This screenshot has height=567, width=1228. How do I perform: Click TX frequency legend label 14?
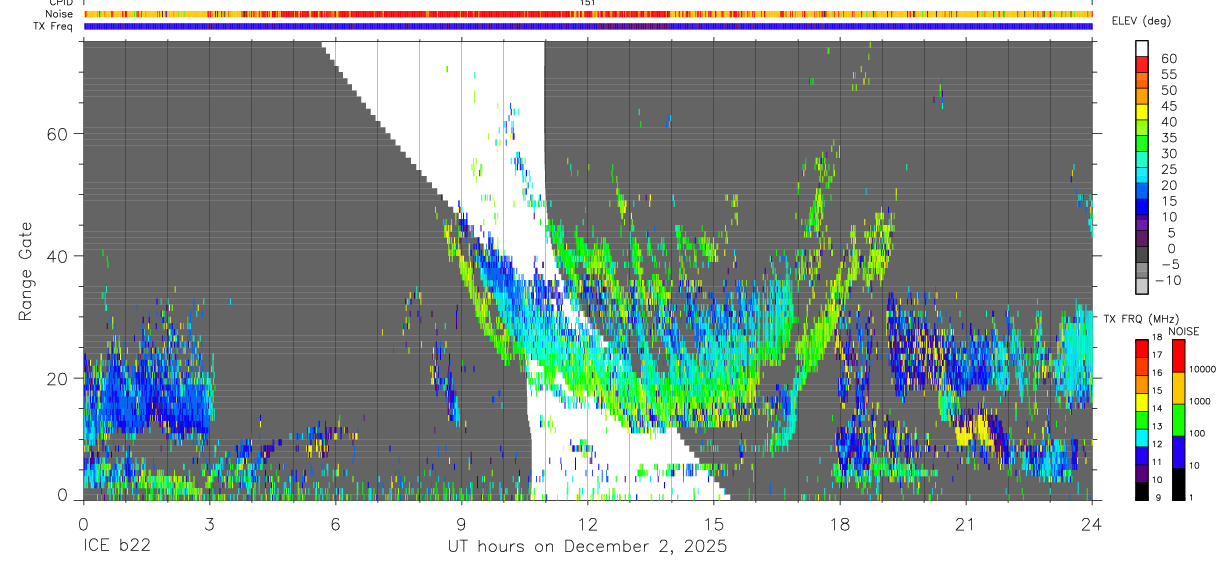pyautogui.click(x=1155, y=409)
